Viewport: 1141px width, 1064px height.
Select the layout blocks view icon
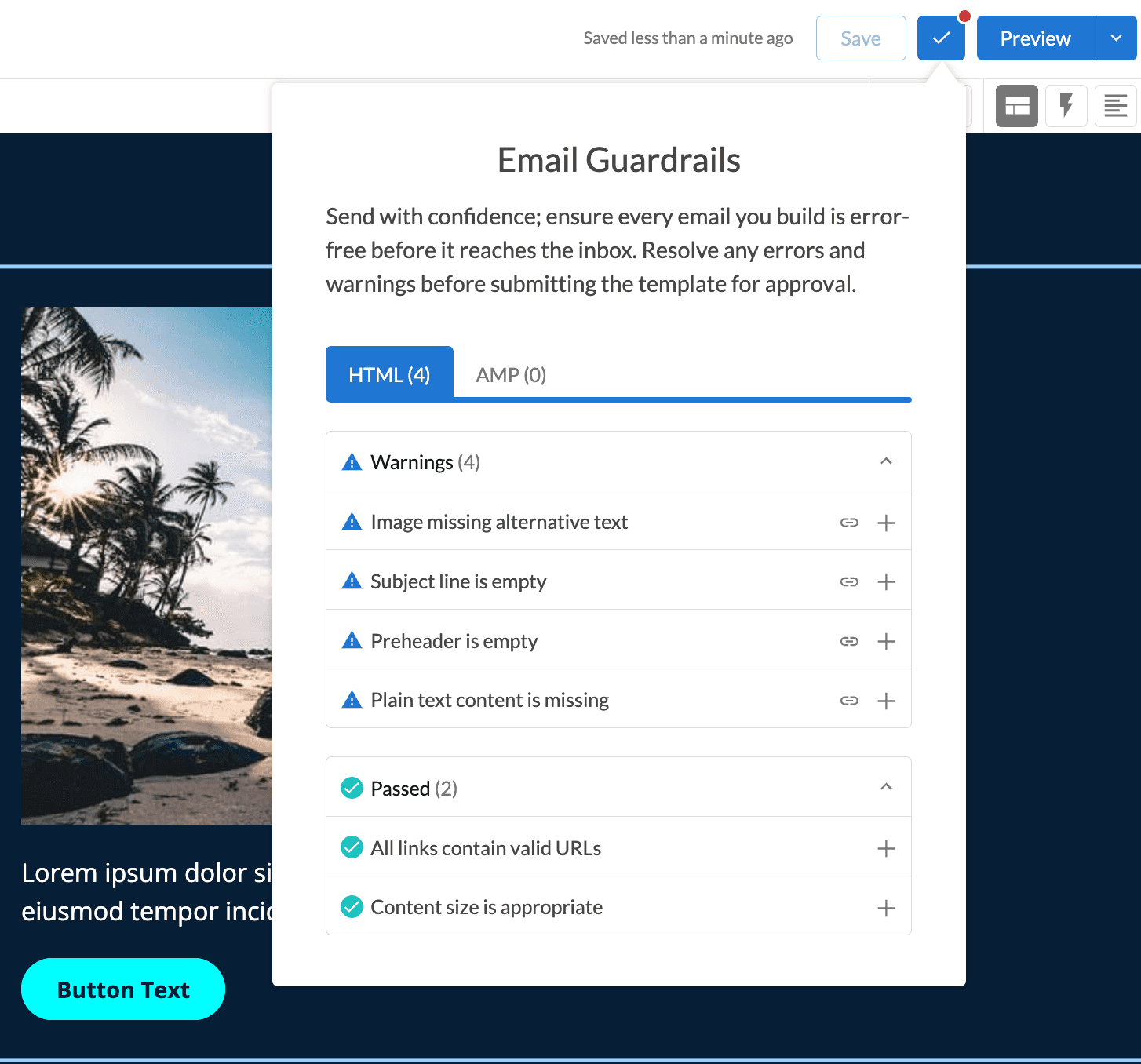point(1016,105)
